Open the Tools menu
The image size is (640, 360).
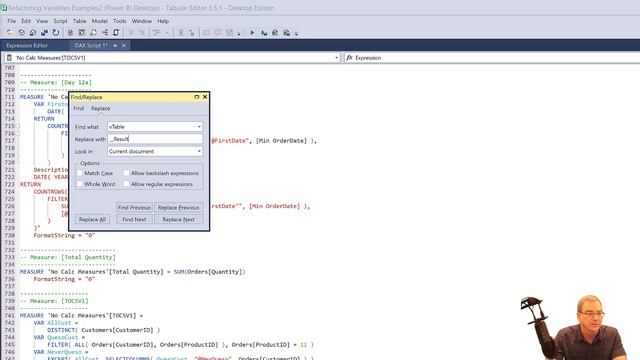119,21
